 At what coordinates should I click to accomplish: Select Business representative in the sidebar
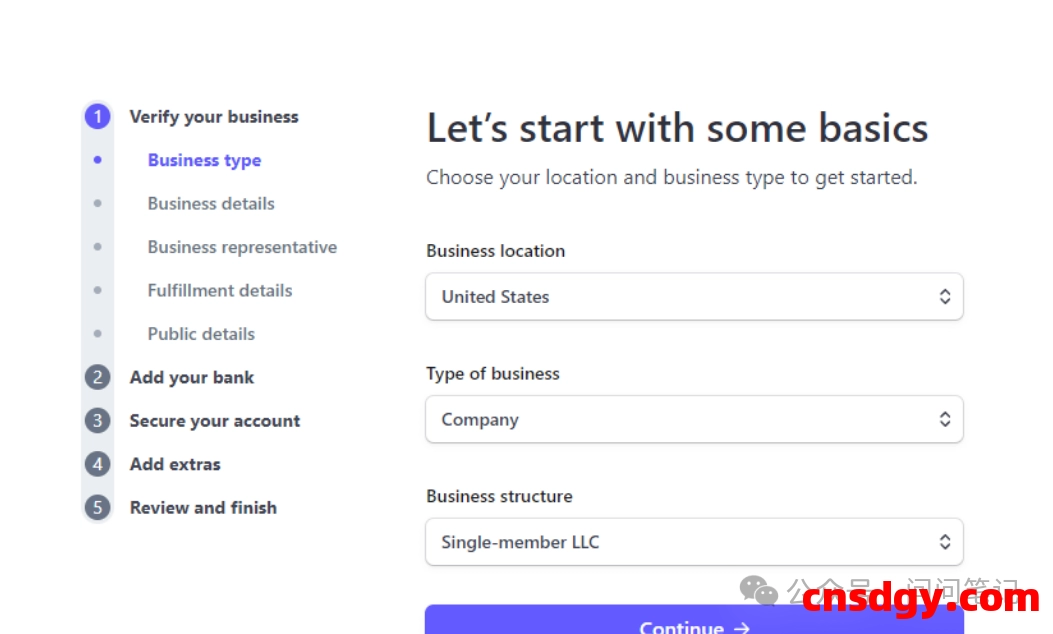(242, 246)
